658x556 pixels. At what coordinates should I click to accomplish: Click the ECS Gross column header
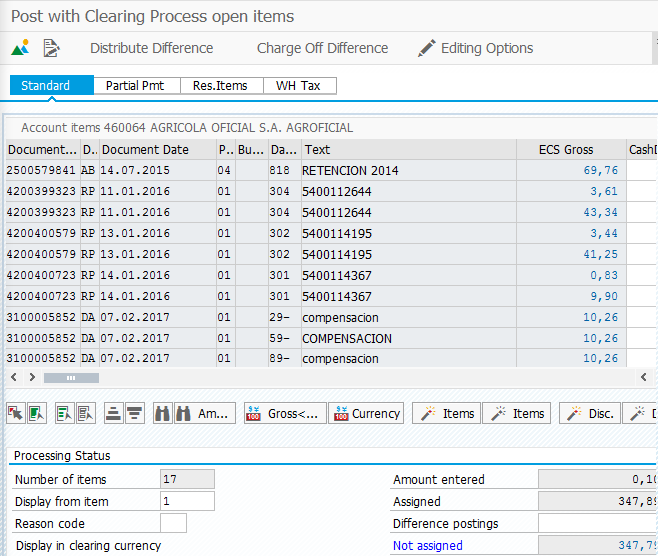(x=565, y=149)
